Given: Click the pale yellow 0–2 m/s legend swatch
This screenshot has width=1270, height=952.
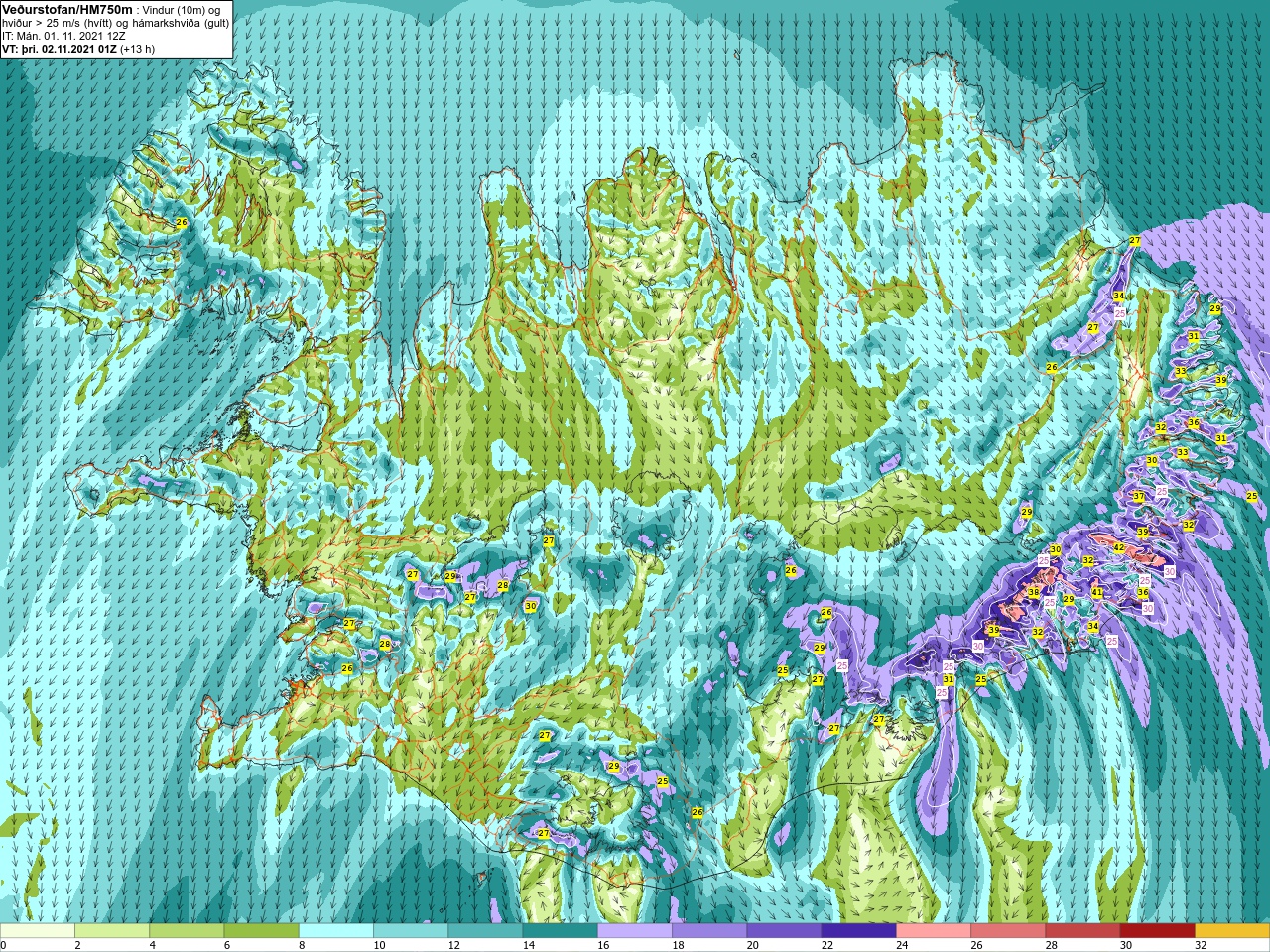Looking at the screenshot, I should pyautogui.click(x=38, y=931).
